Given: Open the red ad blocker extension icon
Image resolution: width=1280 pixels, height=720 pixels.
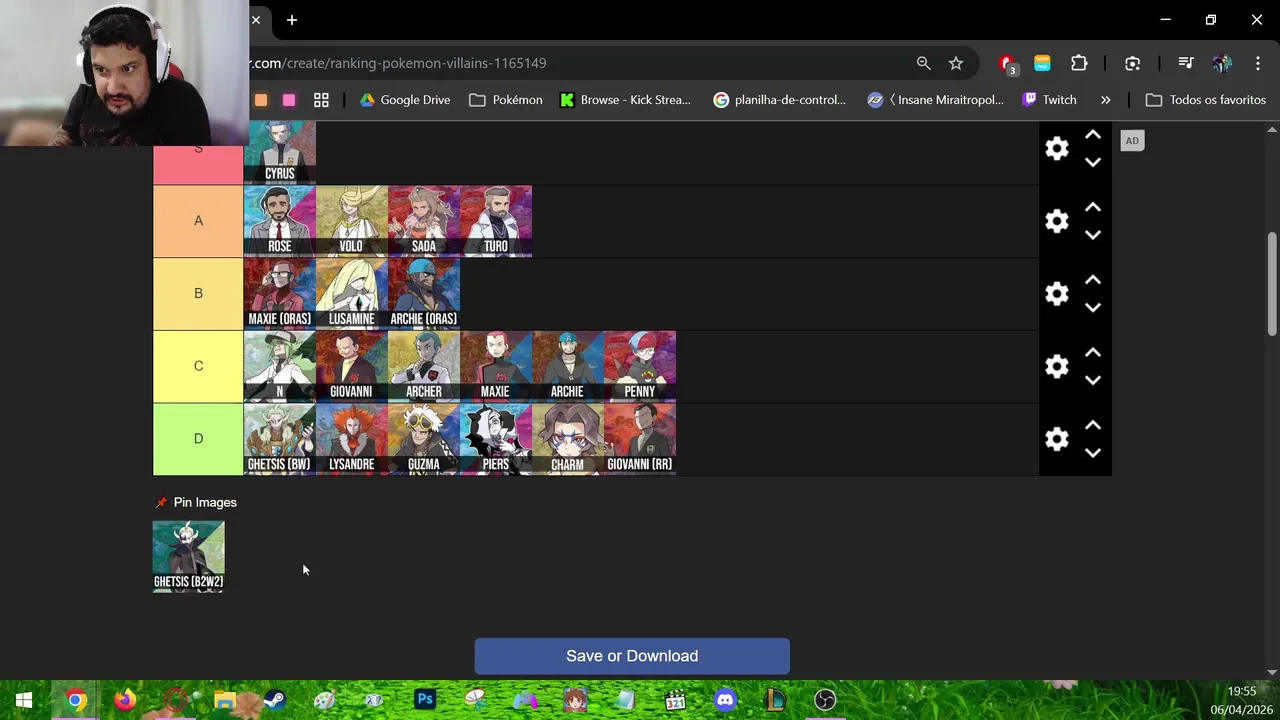Looking at the screenshot, I should 1008,64.
